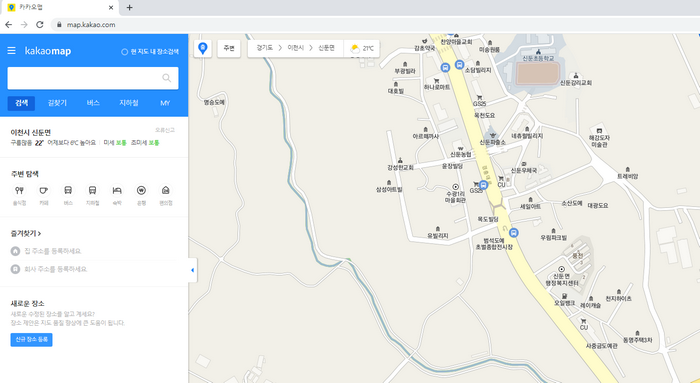Click the 트레비앙 label on map
The height and width of the screenshot is (383, 700).
click(628, 176)
